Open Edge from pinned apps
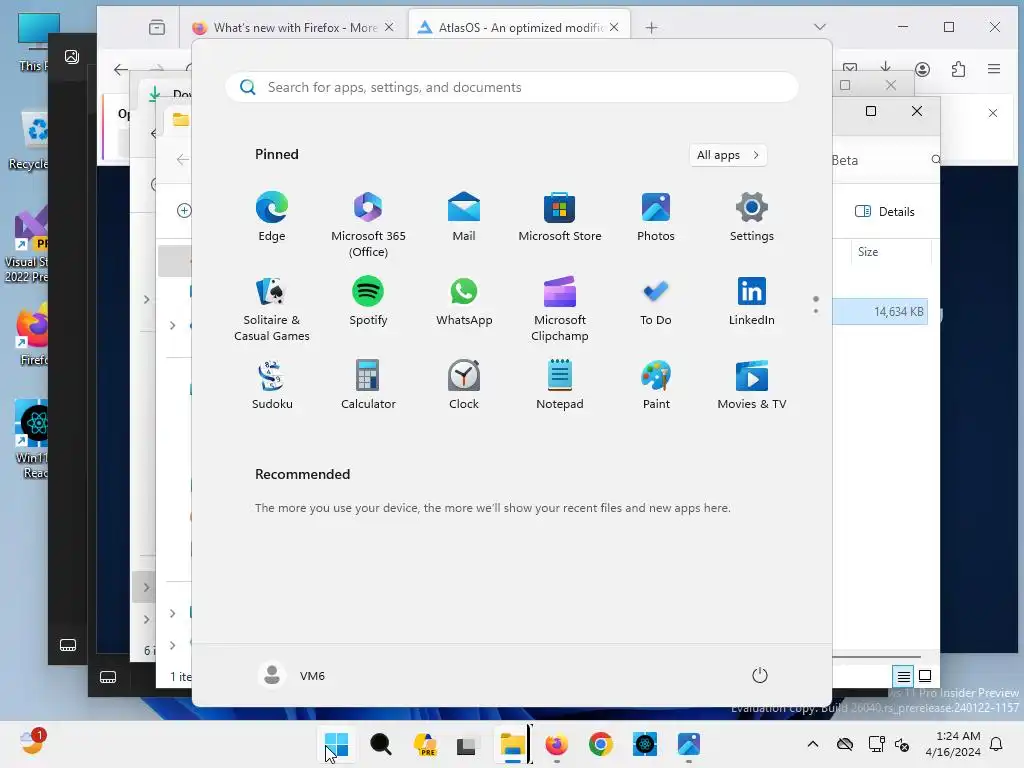This screenshot has height=768, width=1024. click(272, 216)
